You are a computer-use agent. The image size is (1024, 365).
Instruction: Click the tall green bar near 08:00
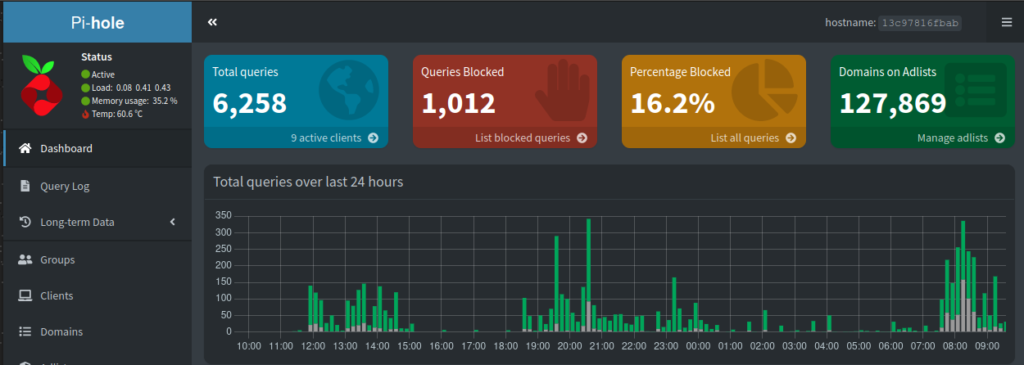(963, 276)
